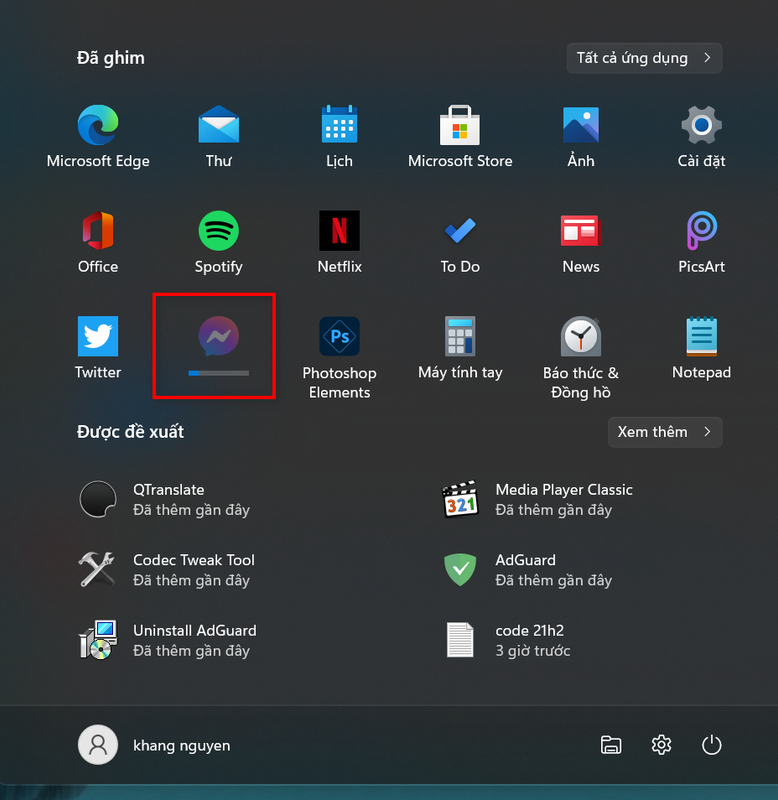The height and width of the screenshot is (800, 778).
Task: Click the Xem thêm button
Action: (x=665, y=432)
